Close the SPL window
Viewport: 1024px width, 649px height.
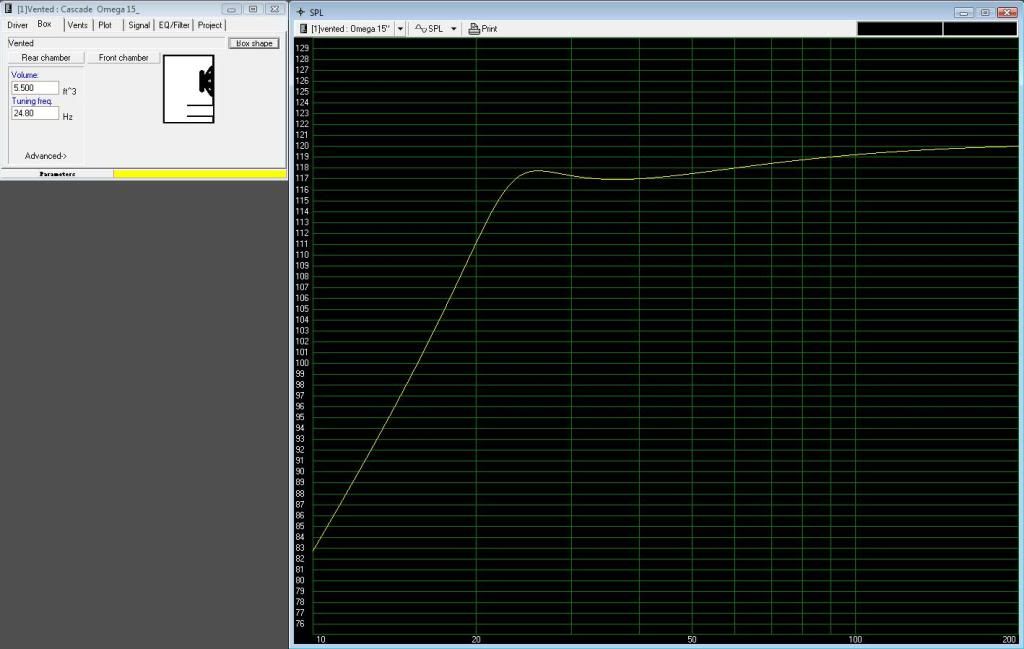(1008, 12)
